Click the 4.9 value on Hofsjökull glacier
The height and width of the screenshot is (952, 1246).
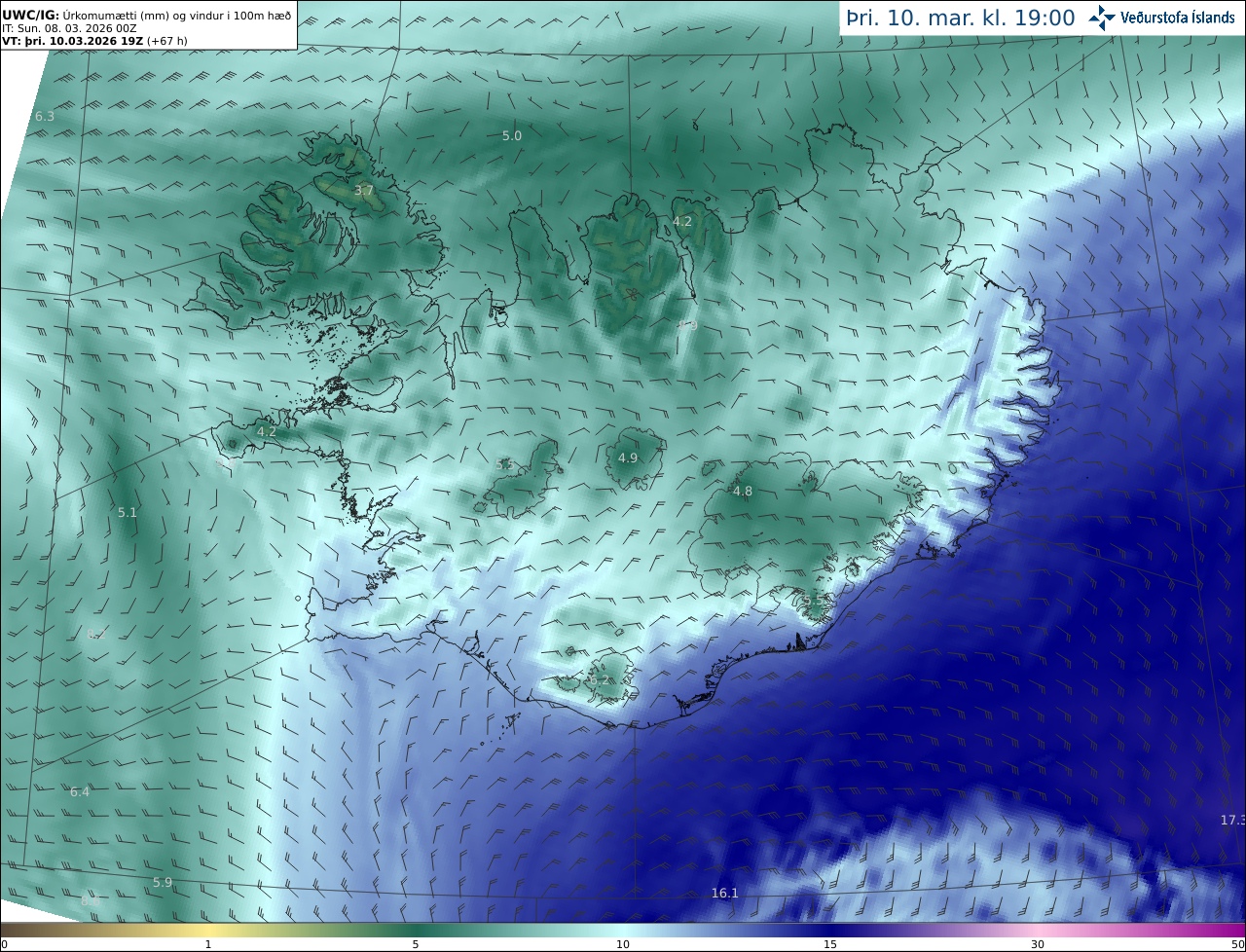[x=628, y=458]
